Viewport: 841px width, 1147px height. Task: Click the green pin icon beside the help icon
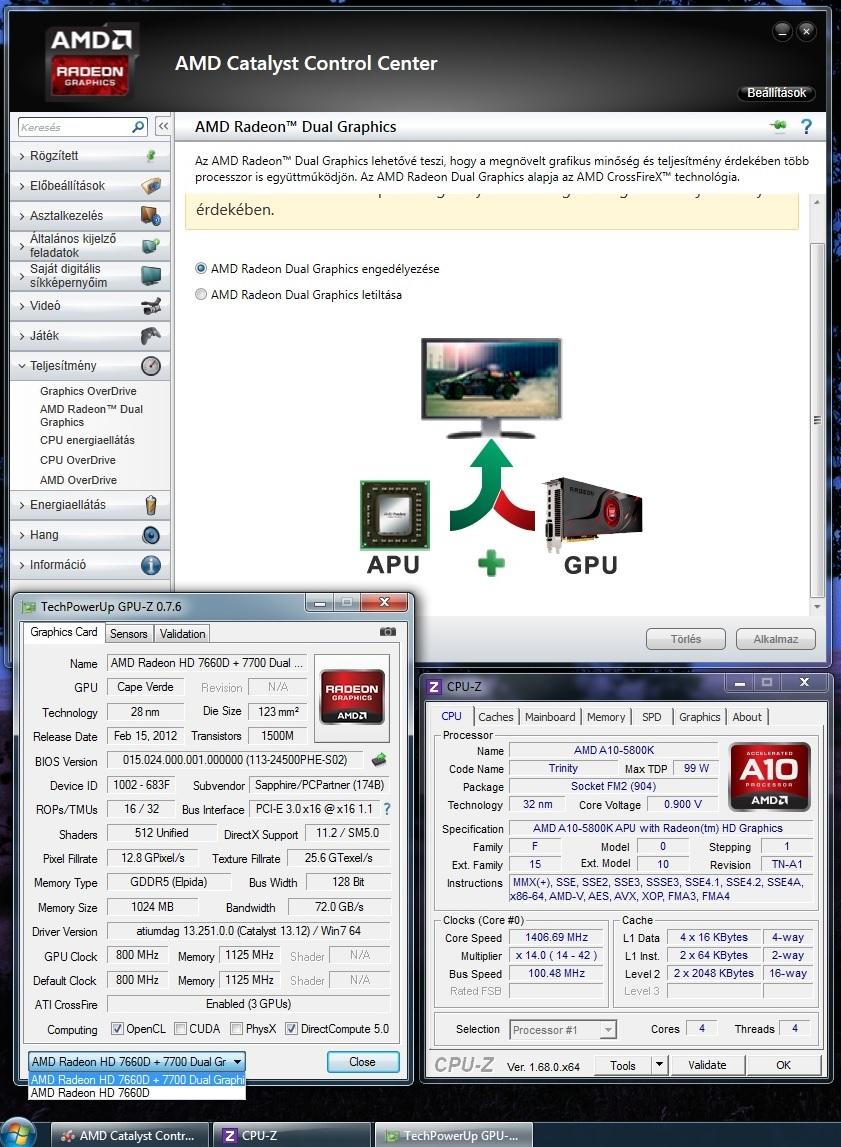tap(778, 126)
